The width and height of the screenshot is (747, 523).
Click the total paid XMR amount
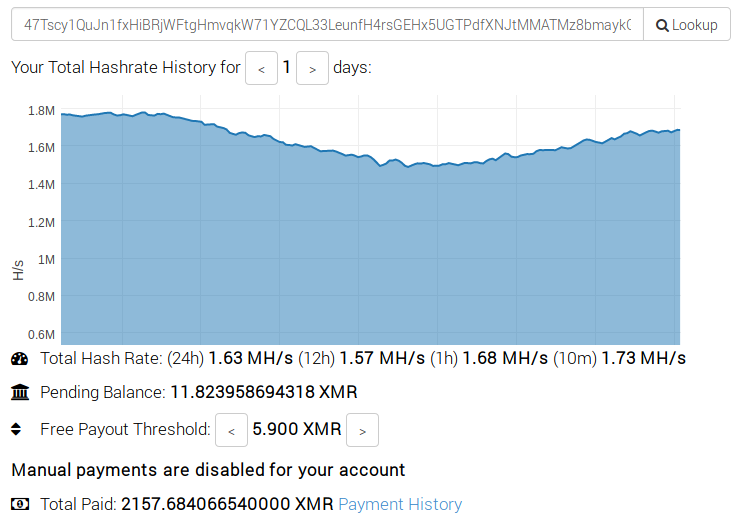tap(227, 504)
